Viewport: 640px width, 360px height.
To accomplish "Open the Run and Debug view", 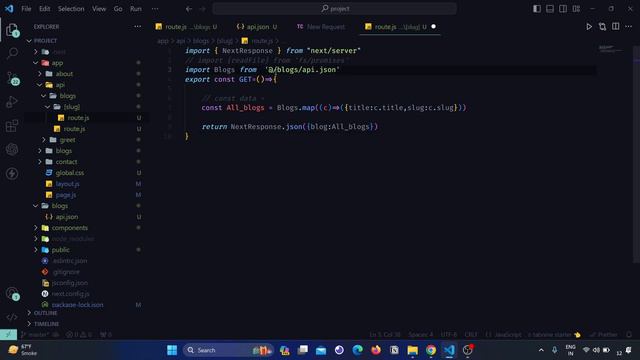I will [x=12, y=102].
